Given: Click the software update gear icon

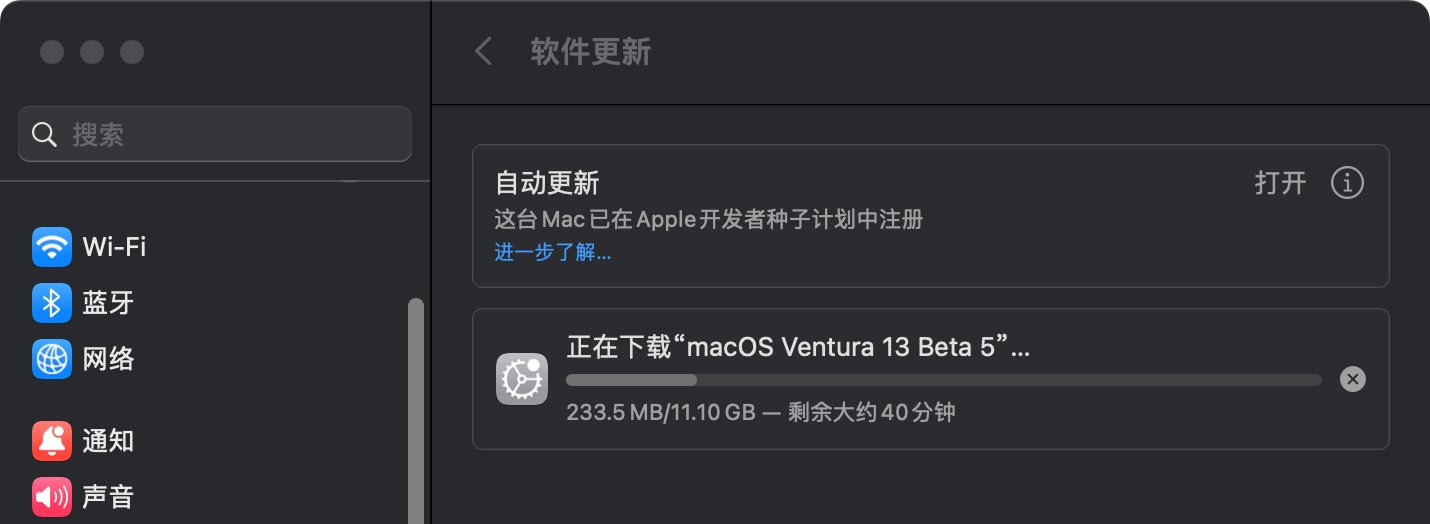Looking at the screenshot, I should point(522,379).
